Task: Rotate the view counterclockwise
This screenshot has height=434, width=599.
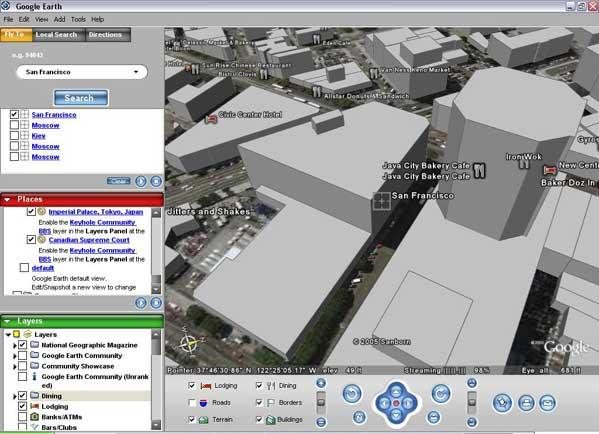Action: 352,394
